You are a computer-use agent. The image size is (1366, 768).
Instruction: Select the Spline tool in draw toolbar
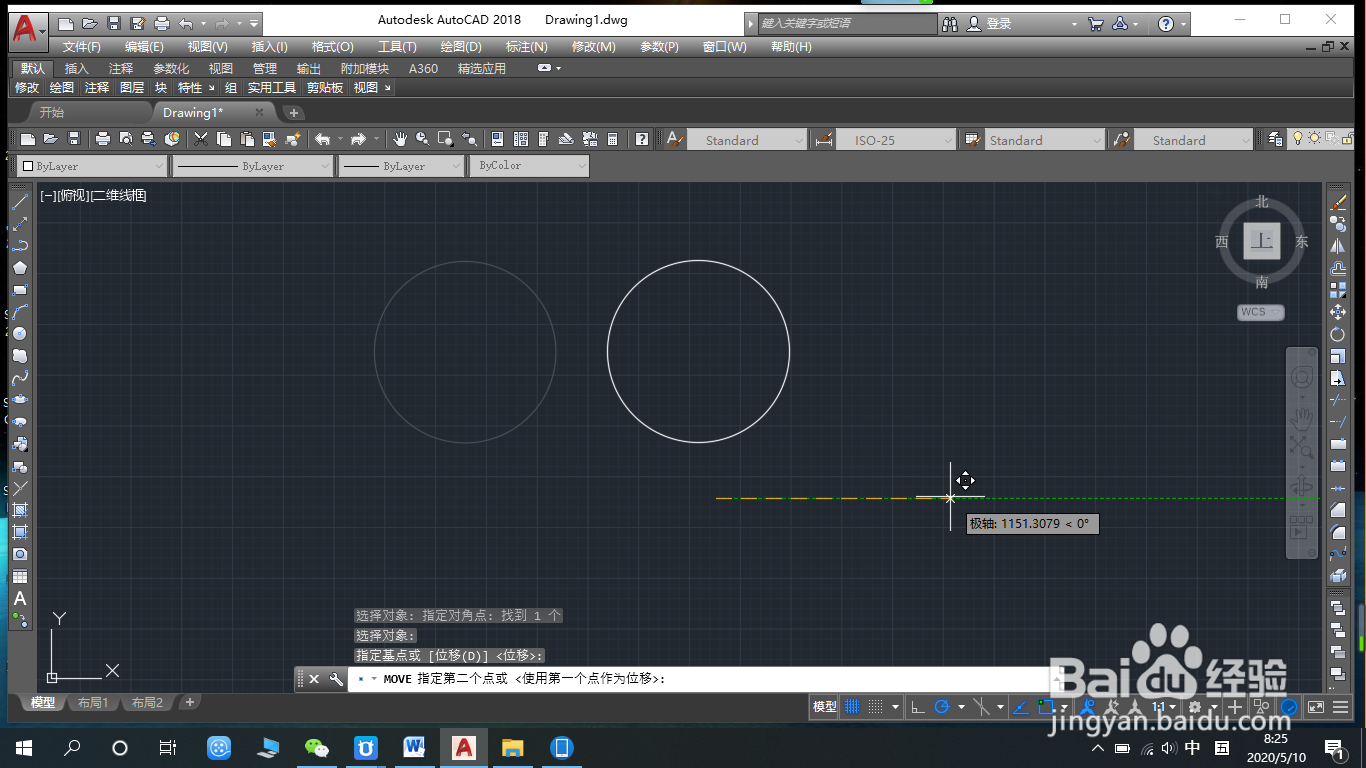19,377
